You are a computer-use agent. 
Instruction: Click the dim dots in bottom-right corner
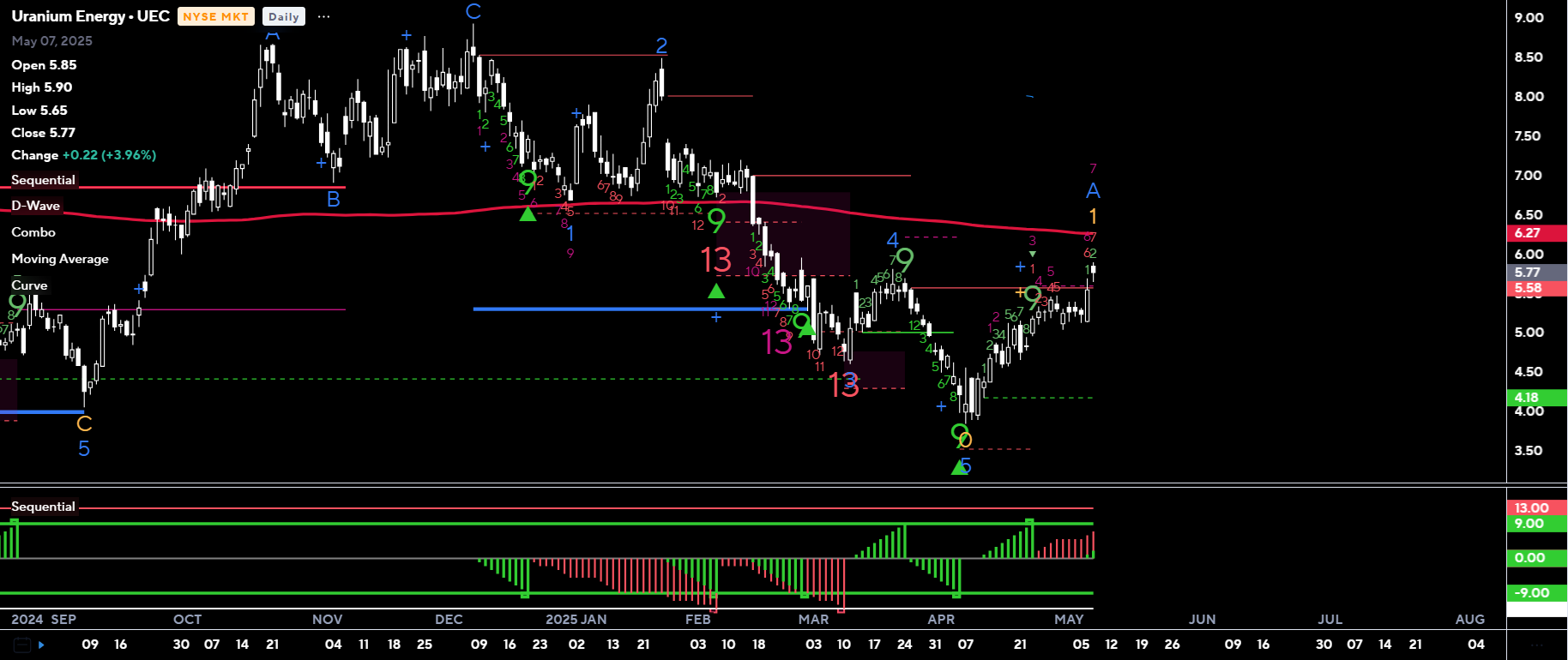coord(1536,645)
